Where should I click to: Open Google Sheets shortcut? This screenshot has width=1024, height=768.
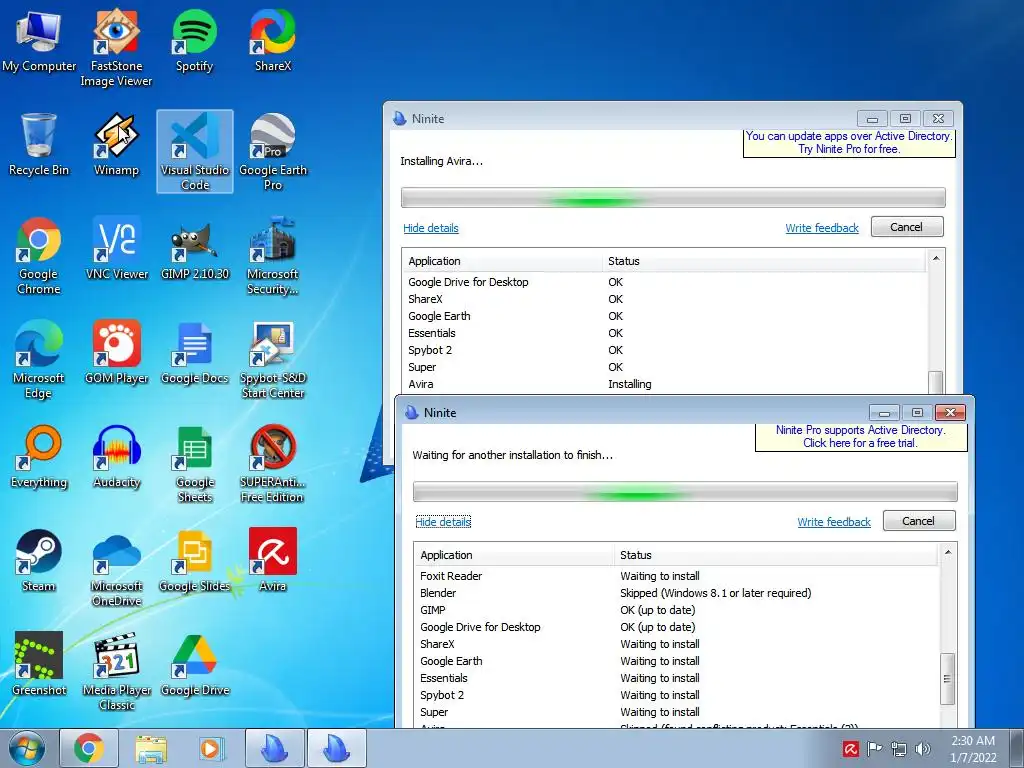[x=195, y=464]
